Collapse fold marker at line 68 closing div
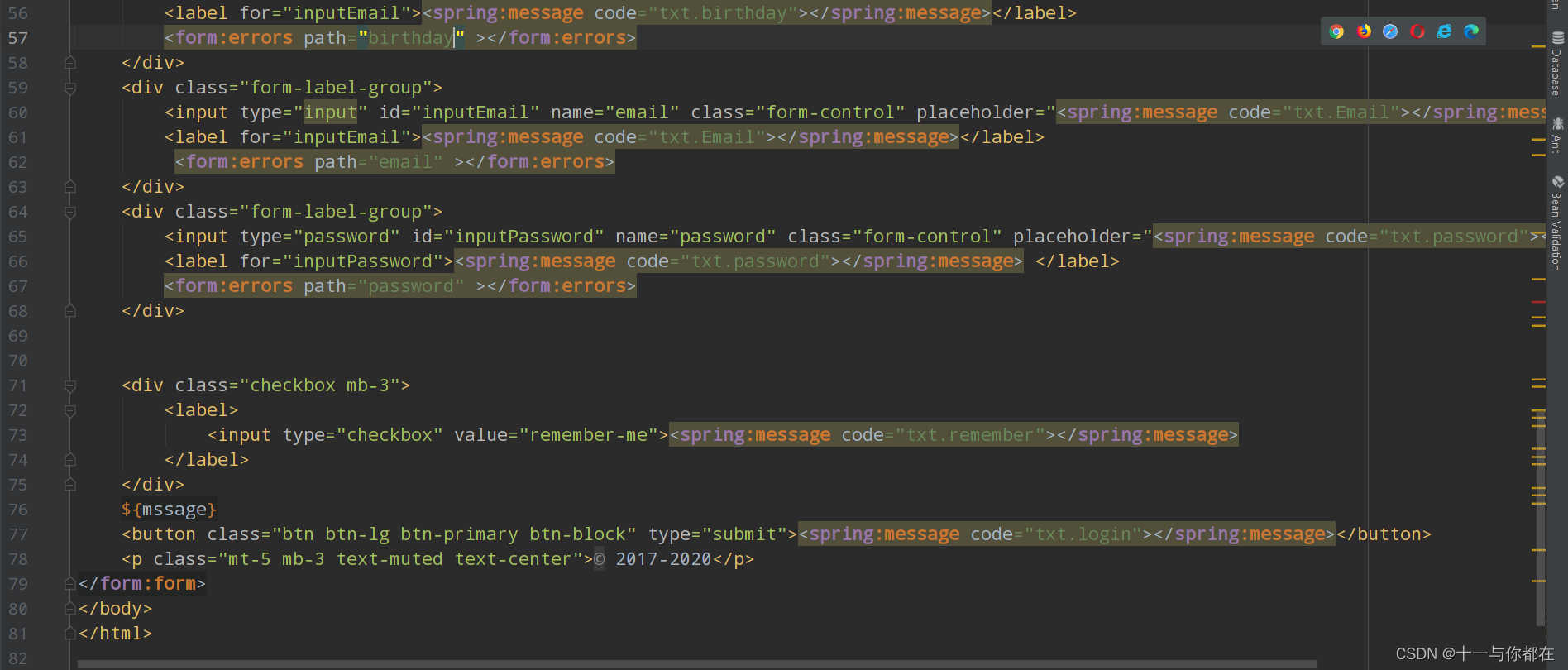 70,311
